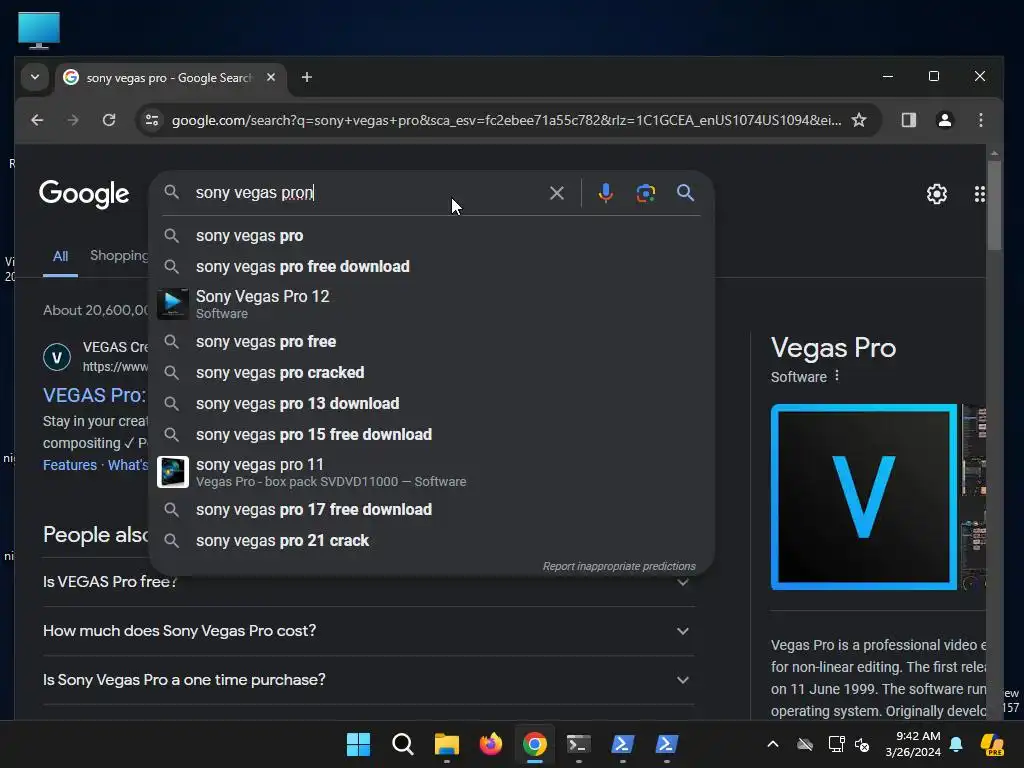Expand 'Is Sony Vegas Pro a one time purchase?'
The width and height of the screenshot is (1024, 768).
click(369, 680)
